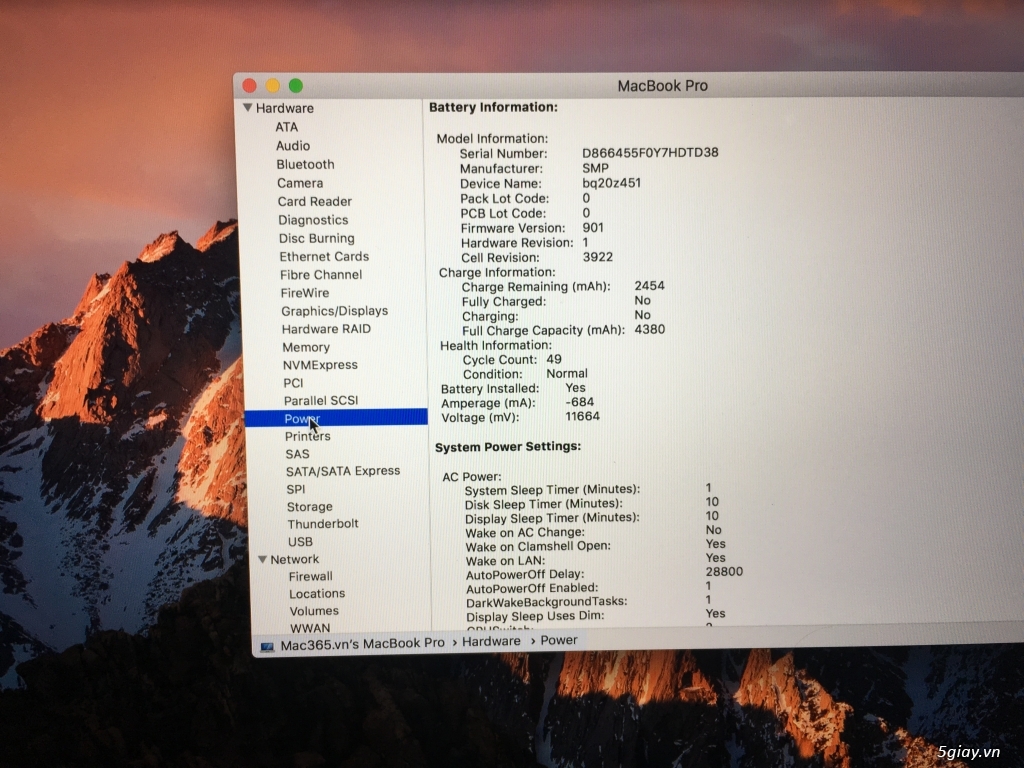Screen dimensions: 1024x768
Task: Click the highlighted Power row
Action: [x=336, y=418]
